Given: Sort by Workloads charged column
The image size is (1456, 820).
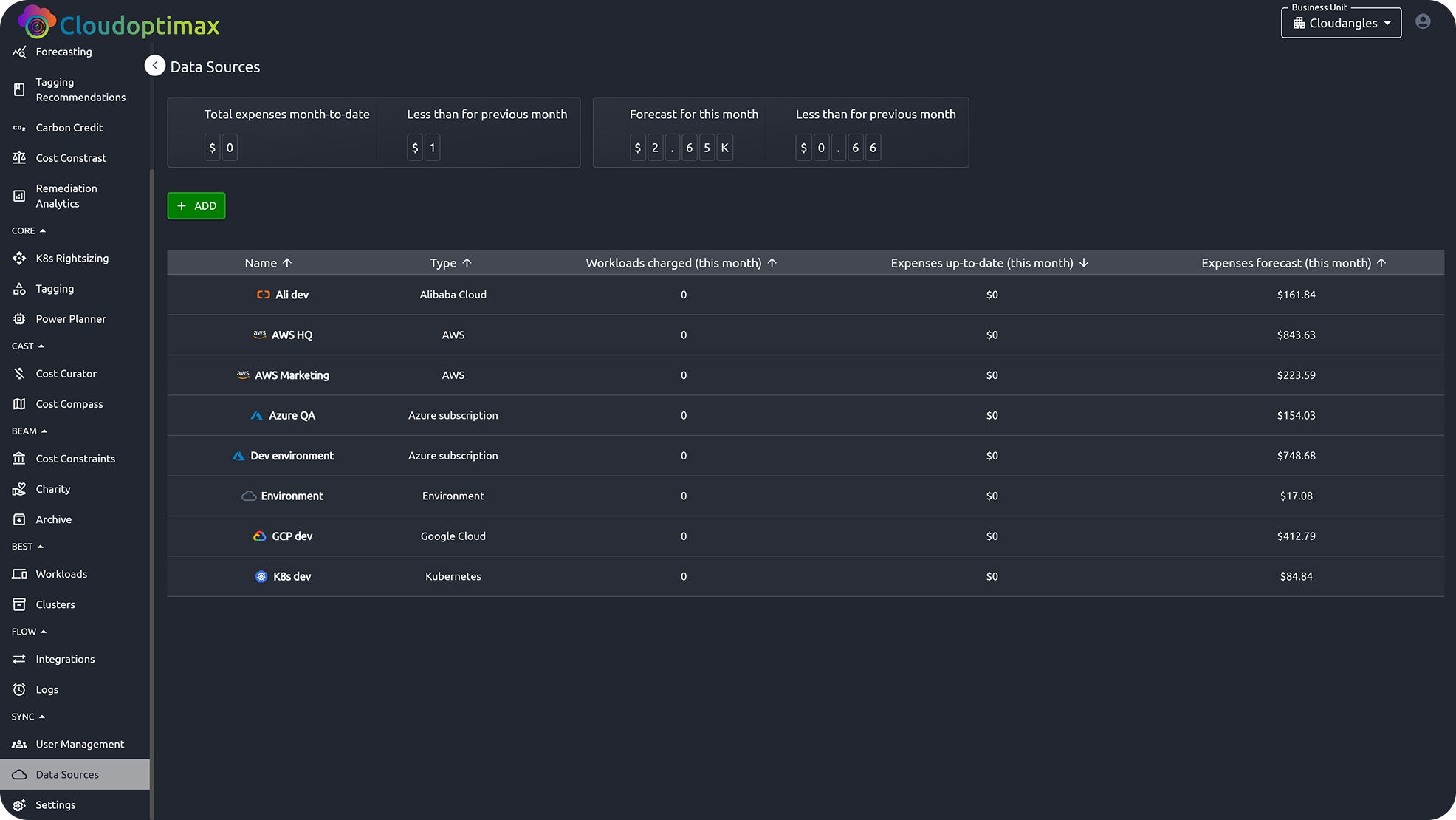Looking at the screenshot, I should click(x=681, y=263).
